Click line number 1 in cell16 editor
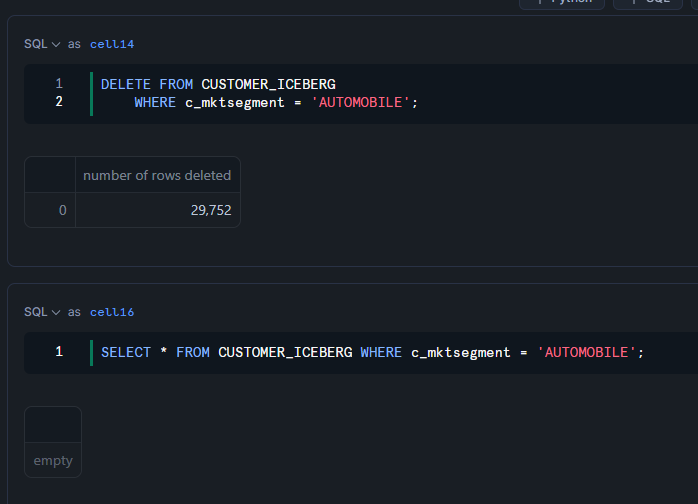This screenshot has height=504, width=698. 59,352
